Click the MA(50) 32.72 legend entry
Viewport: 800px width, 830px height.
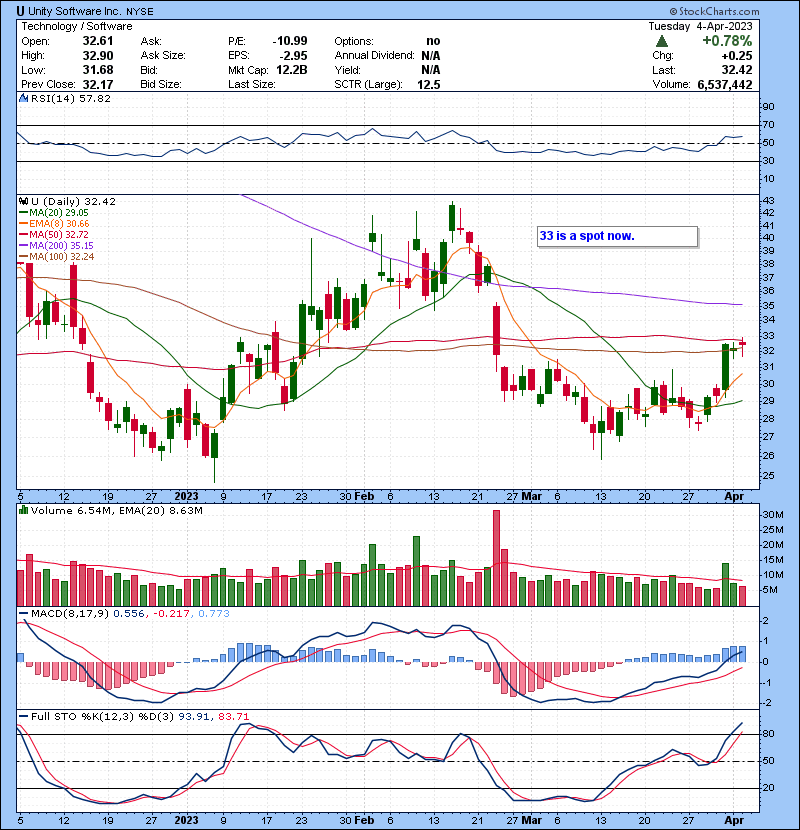tap(58, 234)
